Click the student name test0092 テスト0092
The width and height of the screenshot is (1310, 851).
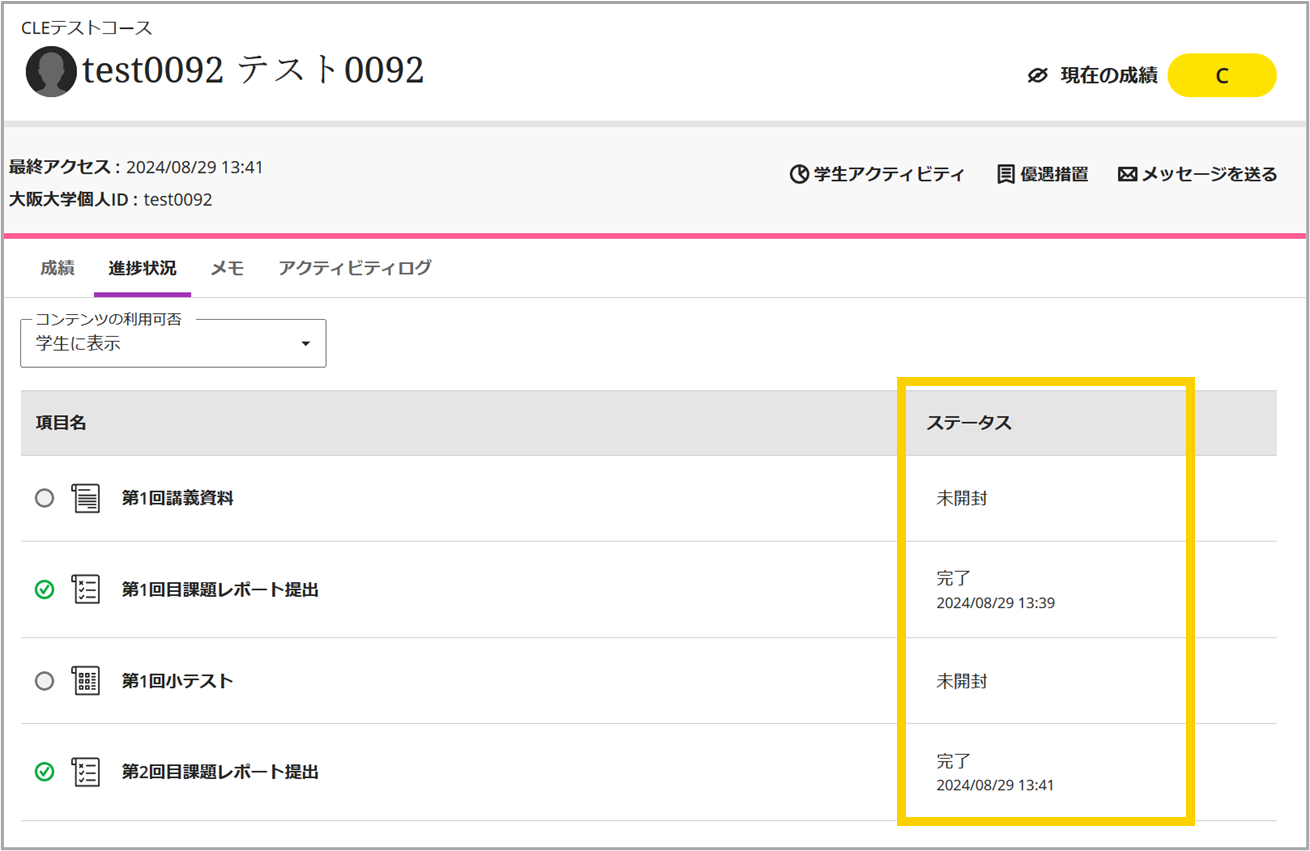tap(253, 70)
